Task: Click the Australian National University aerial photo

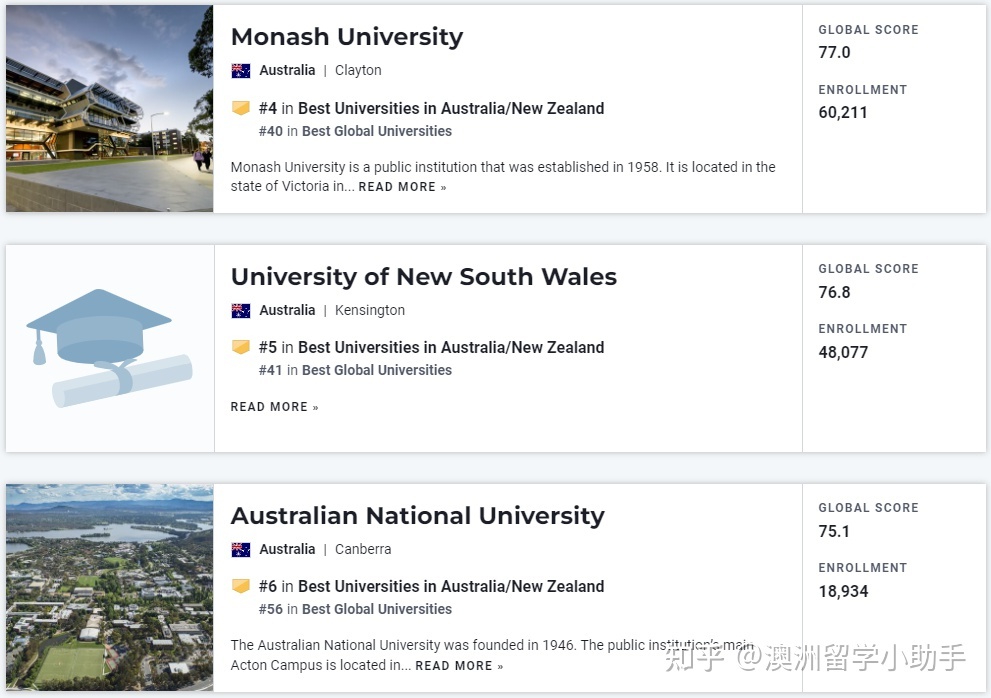Action: [109, 587]
